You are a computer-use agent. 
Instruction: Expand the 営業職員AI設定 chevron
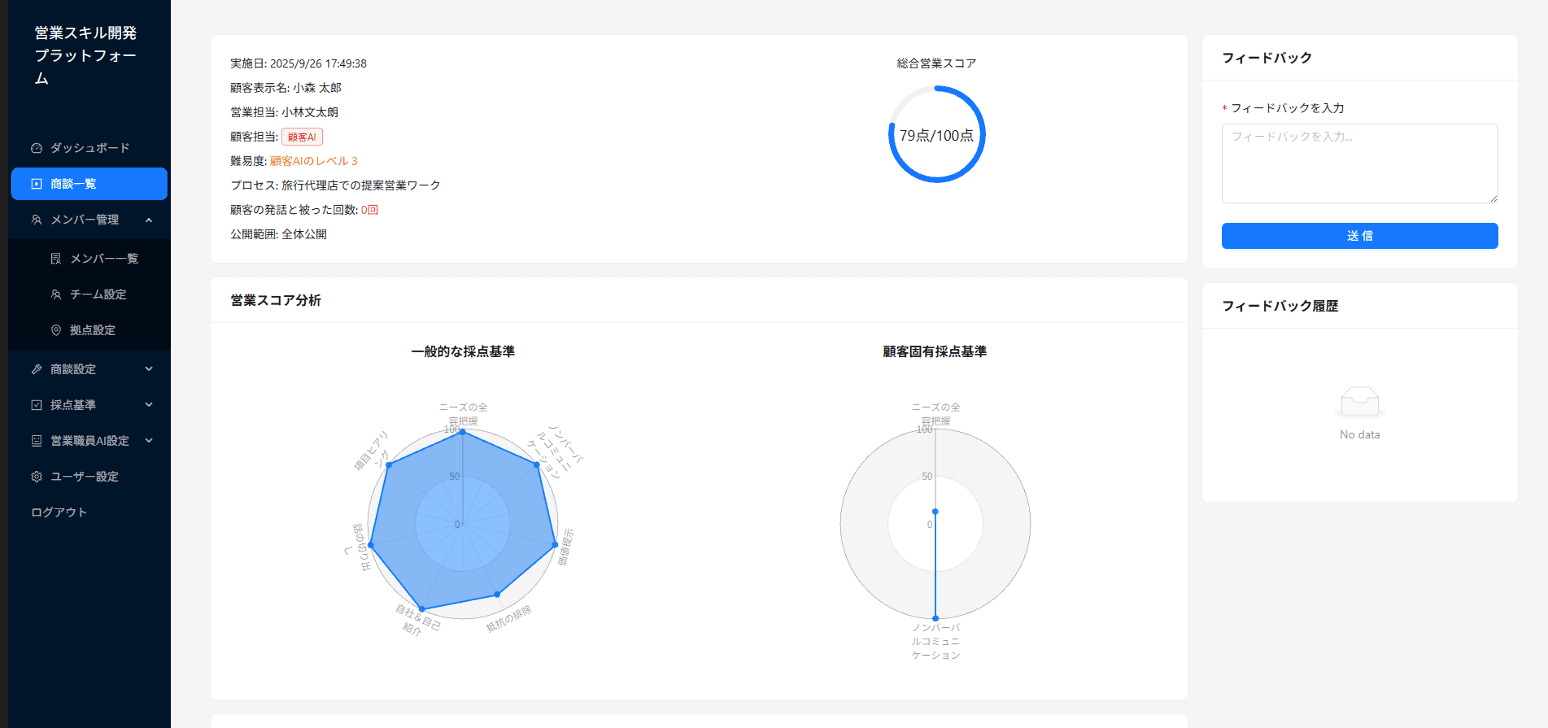coord(149,440)
